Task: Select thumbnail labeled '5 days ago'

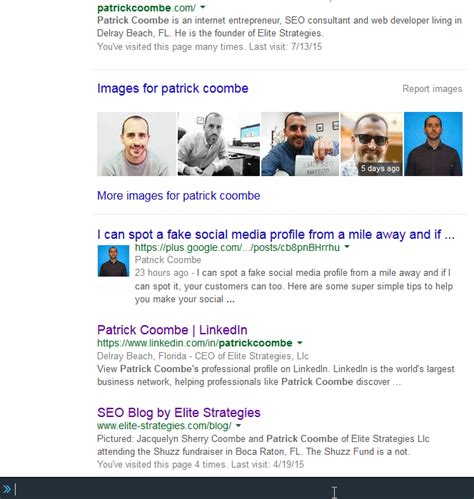Action: click(x=371, y=144)
